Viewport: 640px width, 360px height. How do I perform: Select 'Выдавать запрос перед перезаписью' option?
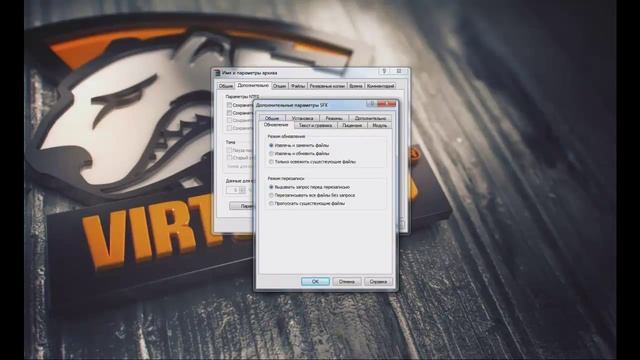pyautogui.click(x=271, y=187)
